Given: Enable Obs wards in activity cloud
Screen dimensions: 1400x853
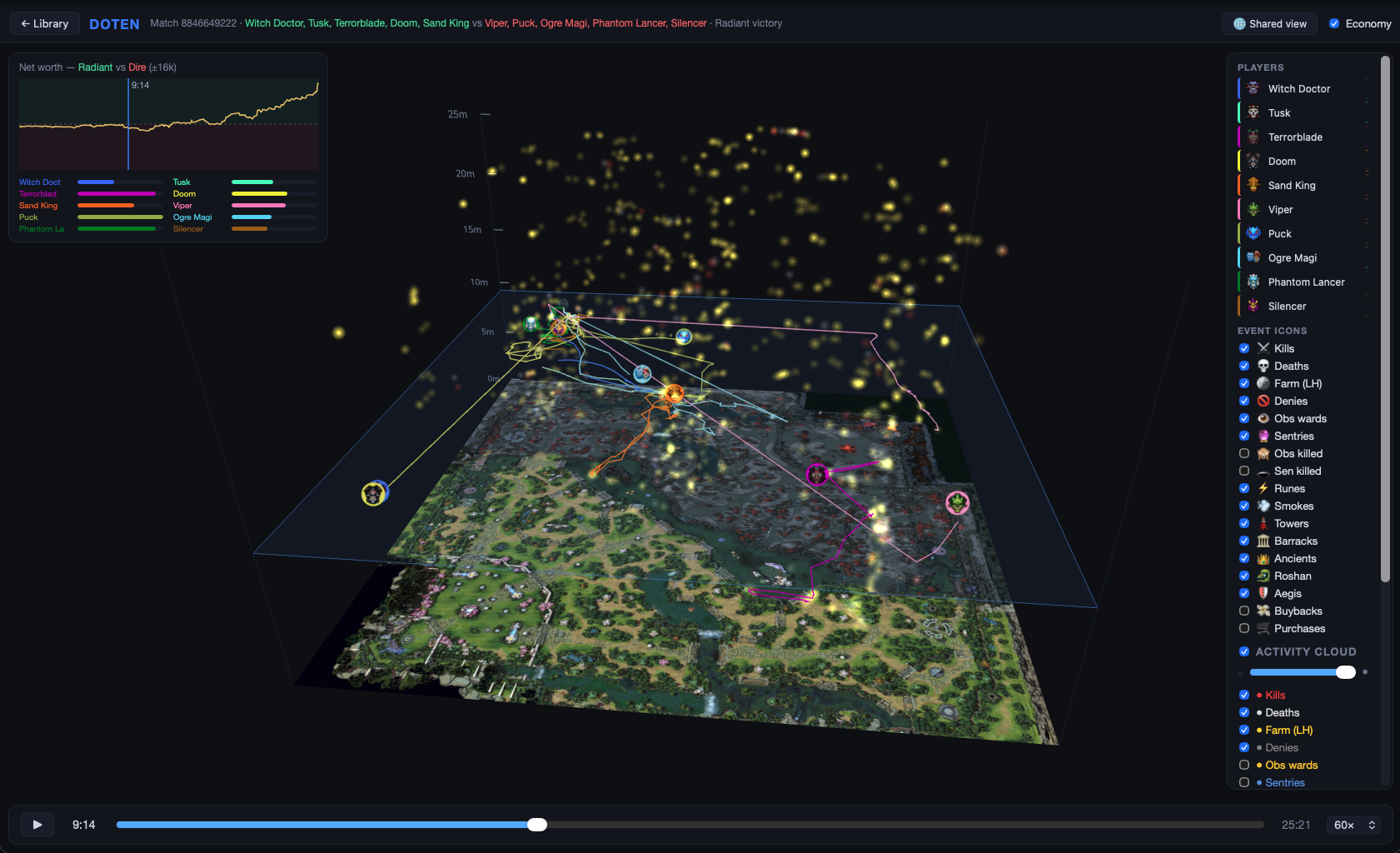Looking at the screenshot, I should (1244, 765).
